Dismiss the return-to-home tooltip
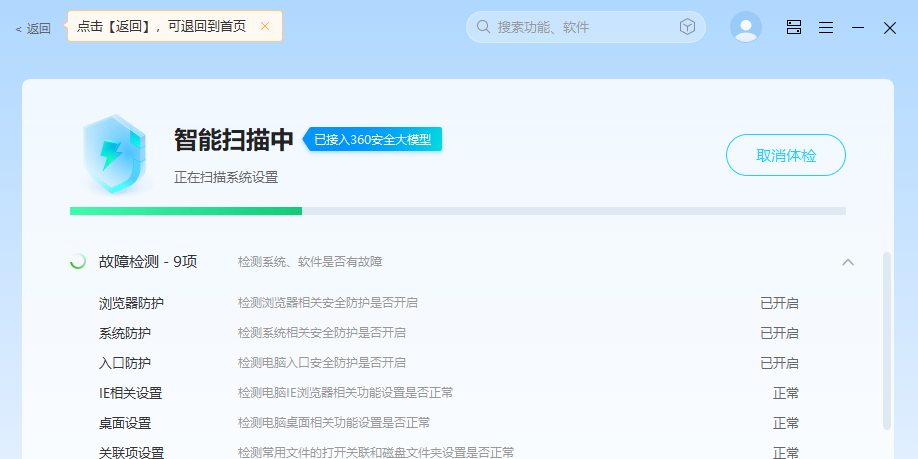 click(x=265, y=26)
